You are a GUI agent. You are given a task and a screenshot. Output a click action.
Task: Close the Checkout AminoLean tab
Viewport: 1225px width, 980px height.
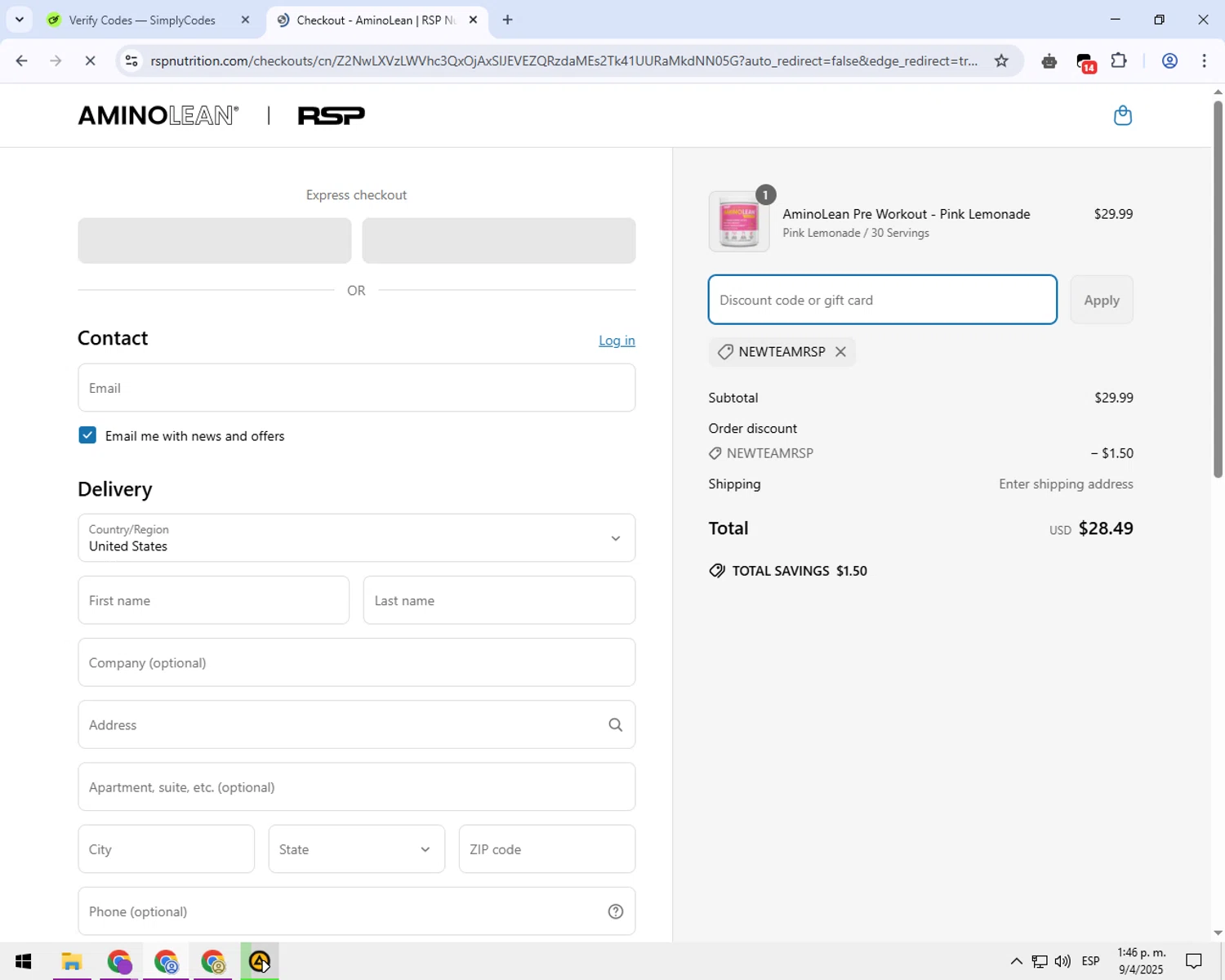[x=473, y=20]
